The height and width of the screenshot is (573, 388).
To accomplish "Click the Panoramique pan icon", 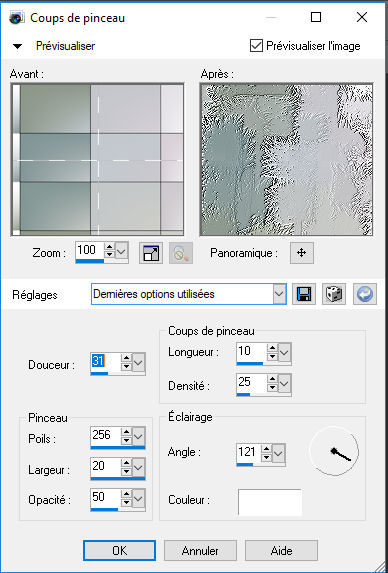I will click(301, 253).
